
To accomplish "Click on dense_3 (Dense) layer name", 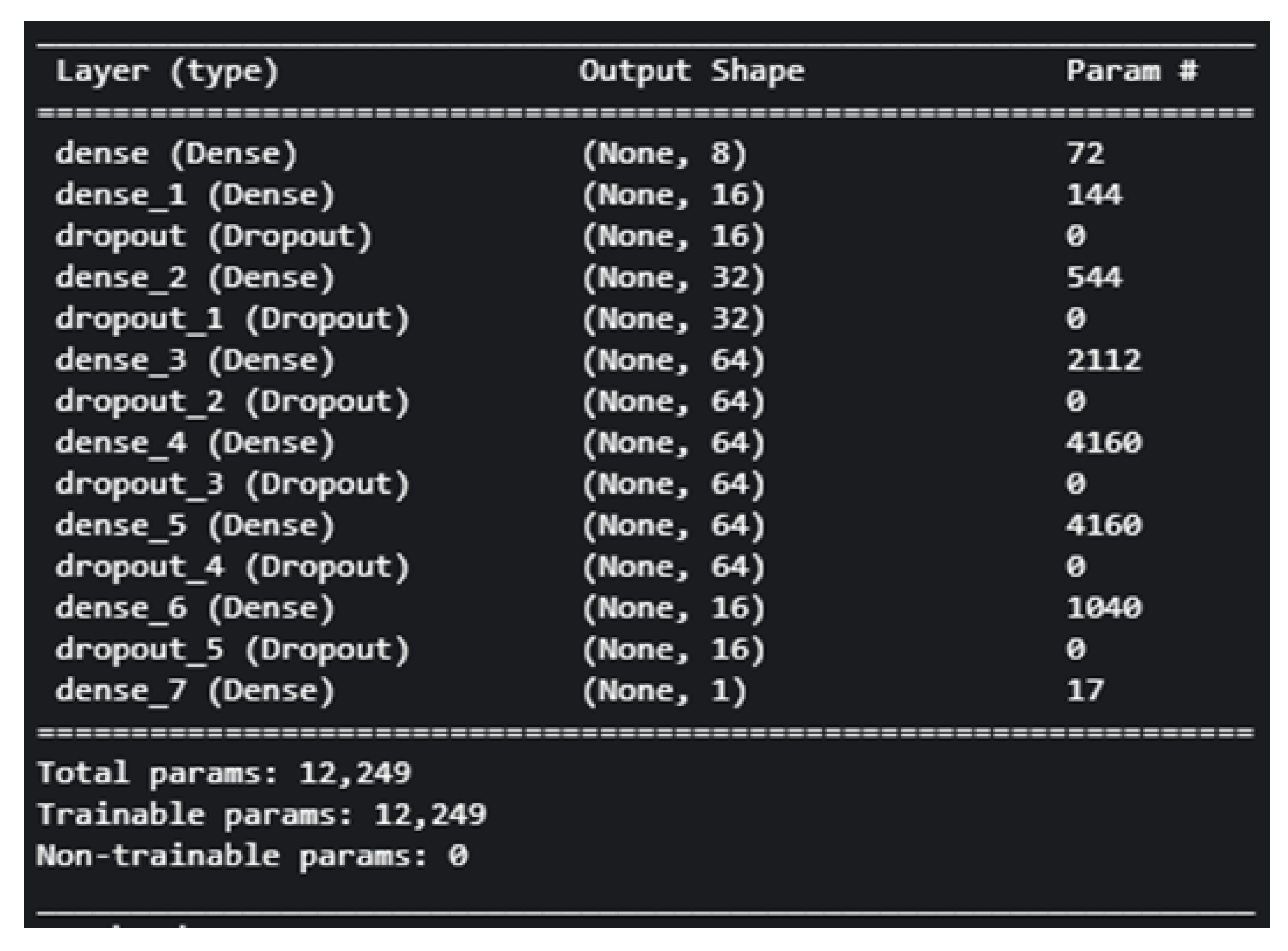I will 195,360.
